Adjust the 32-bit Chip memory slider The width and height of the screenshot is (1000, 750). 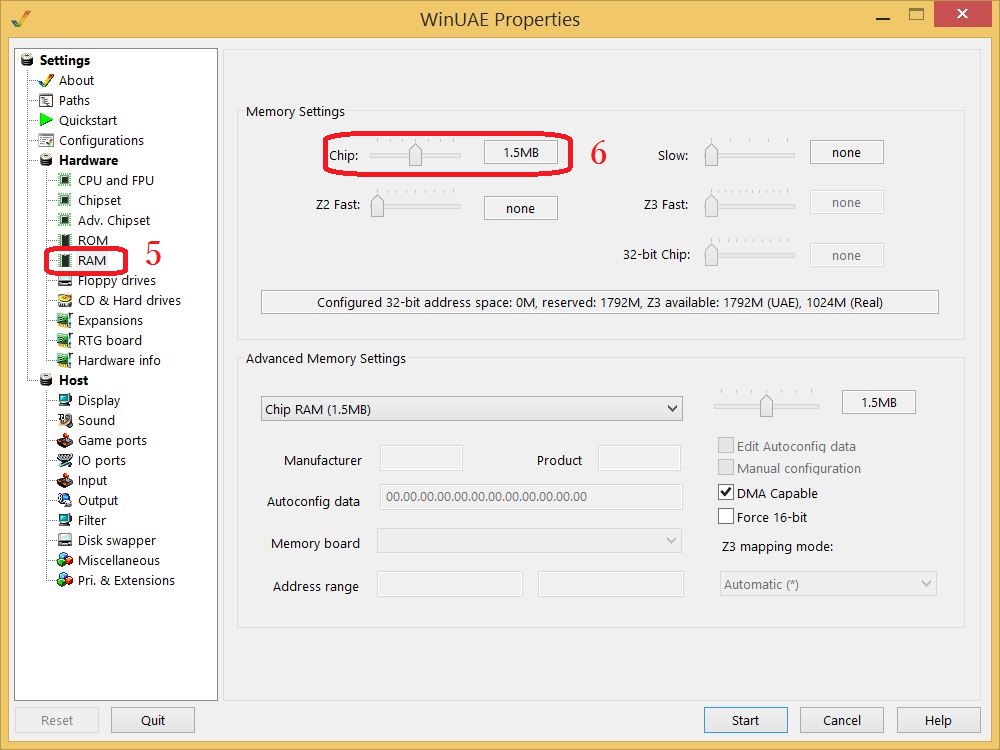coord(710,255)
